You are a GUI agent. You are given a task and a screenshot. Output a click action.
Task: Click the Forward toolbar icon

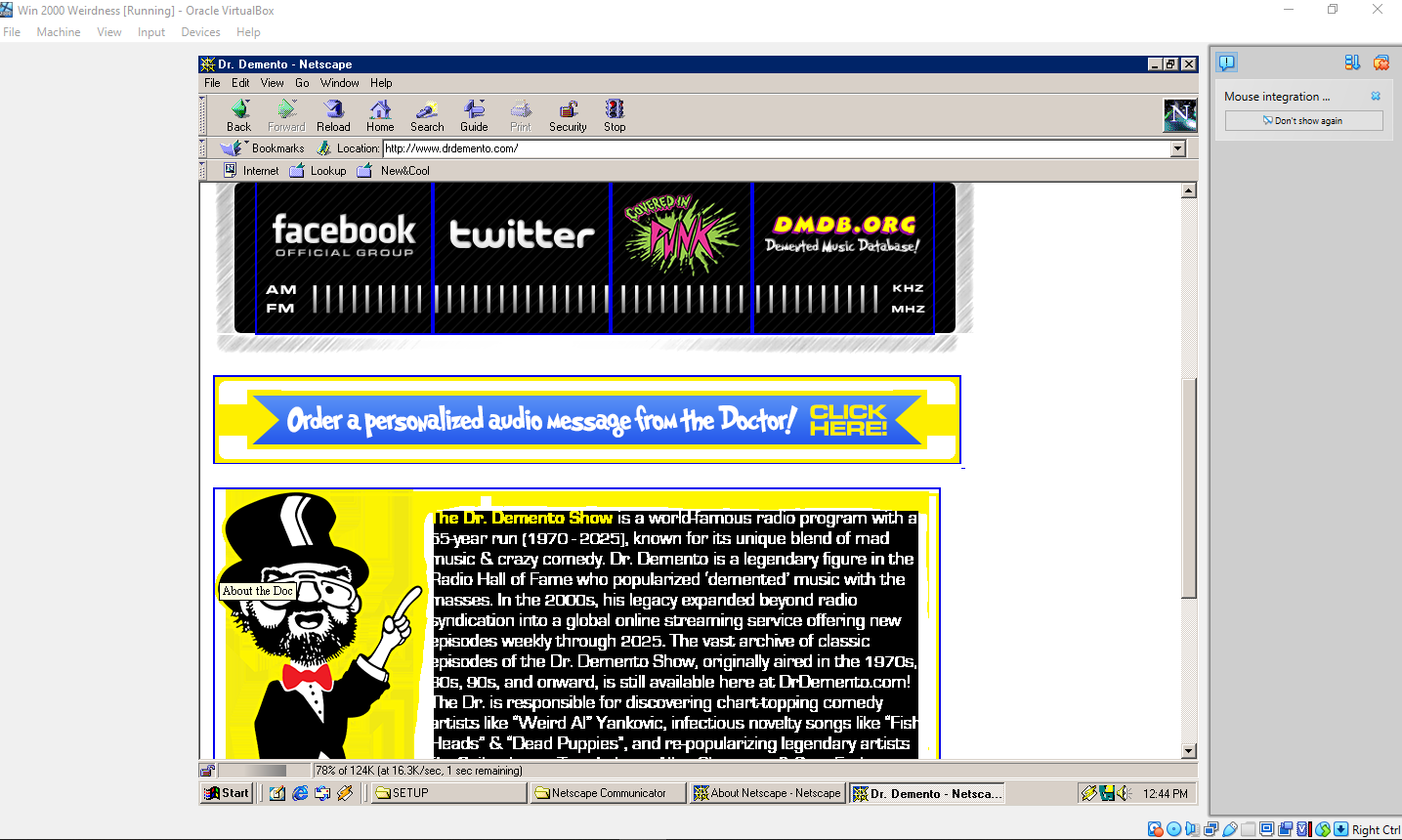pos(286,115)
